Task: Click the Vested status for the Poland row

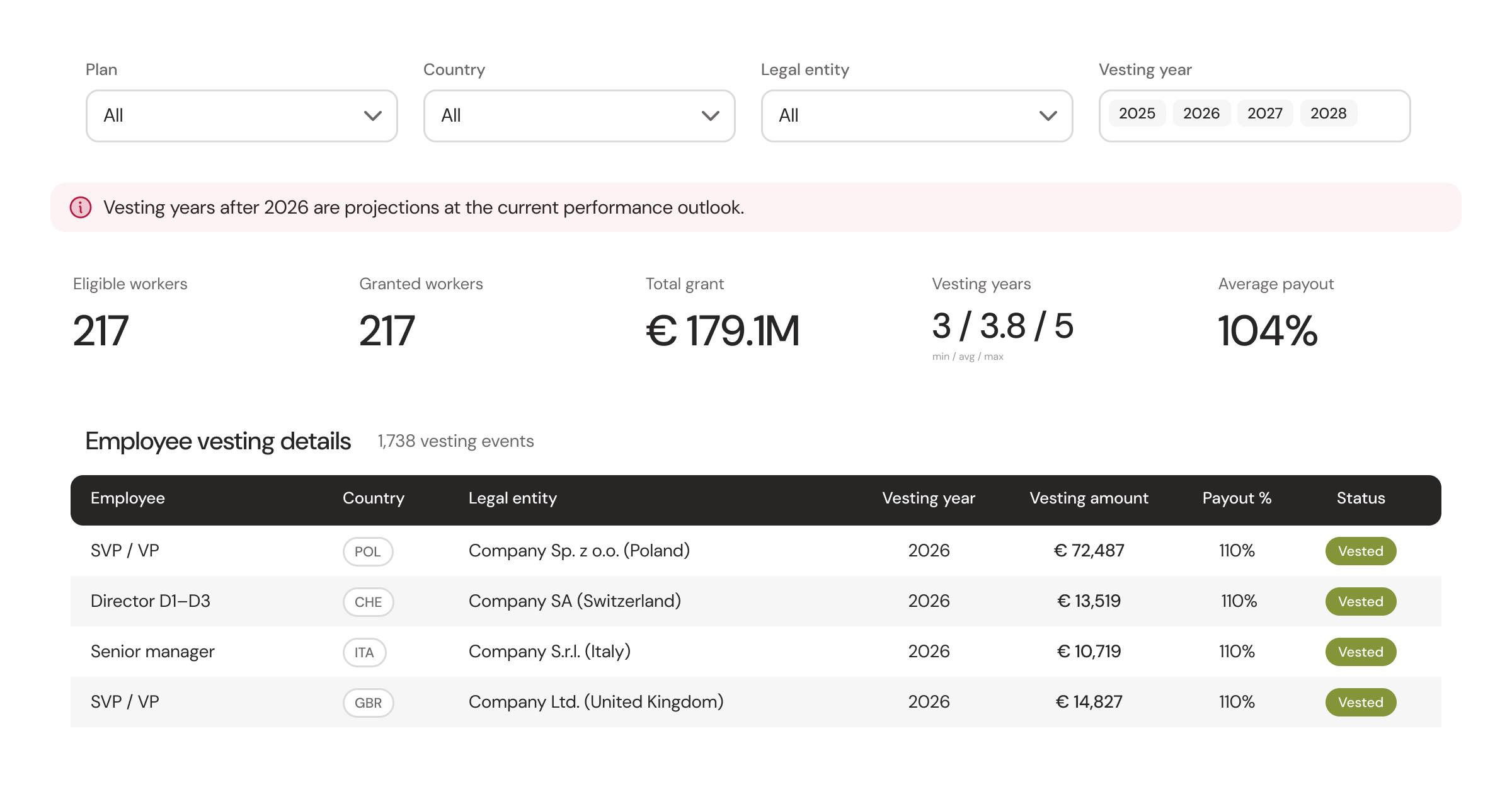Action: 1361,551
